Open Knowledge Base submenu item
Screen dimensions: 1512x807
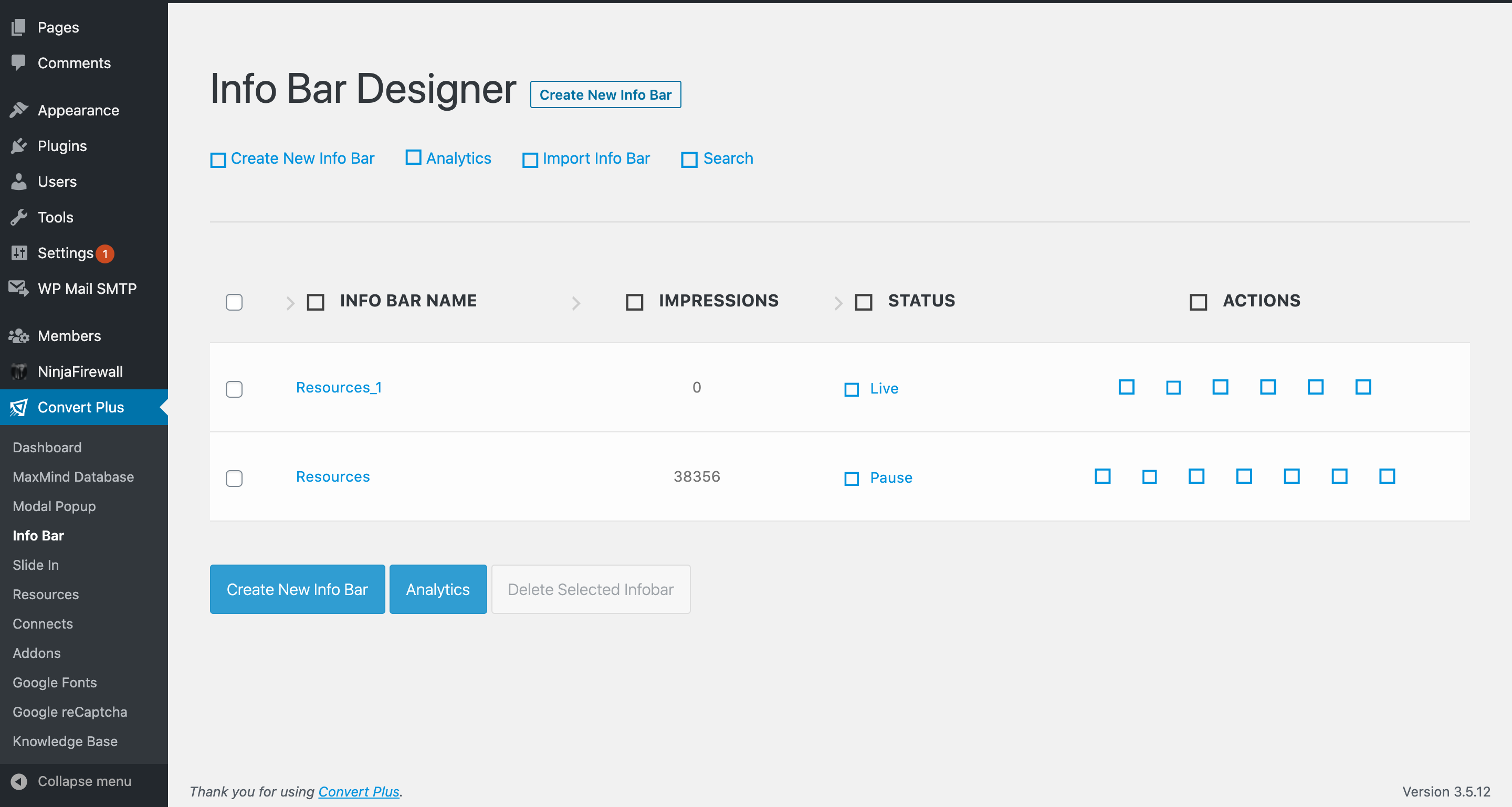pyautogui.click(x=65, y=741)
